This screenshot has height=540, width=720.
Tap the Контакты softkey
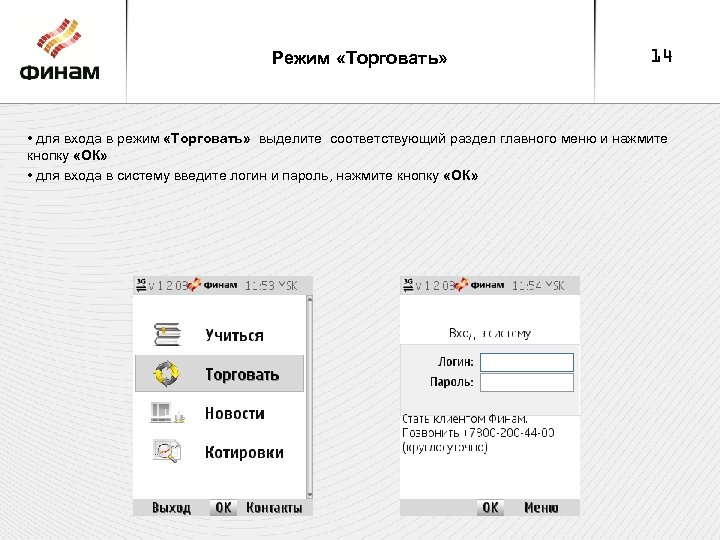tap(274, 508)
